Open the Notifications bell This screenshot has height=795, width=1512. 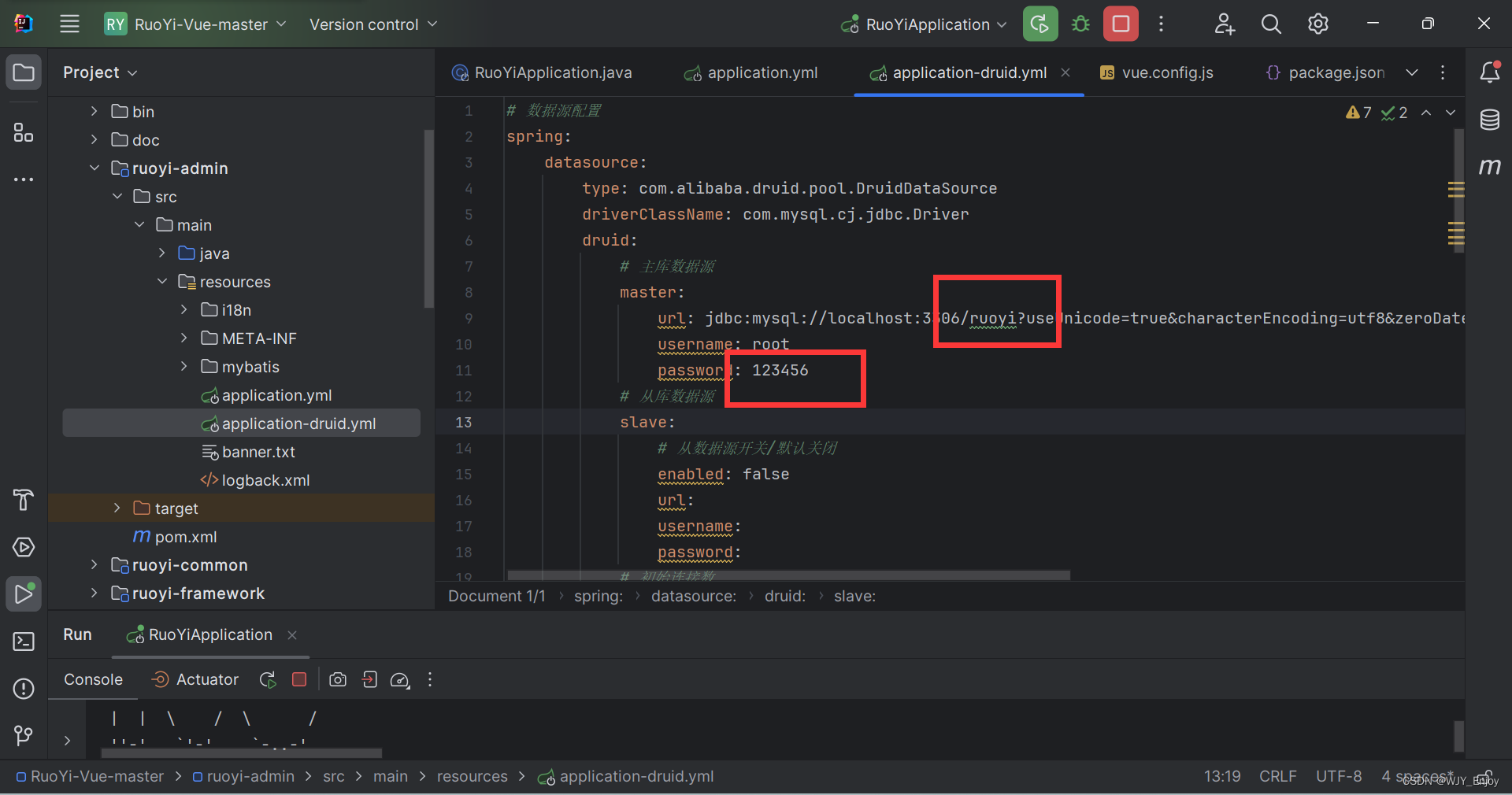pos(1489,72)
